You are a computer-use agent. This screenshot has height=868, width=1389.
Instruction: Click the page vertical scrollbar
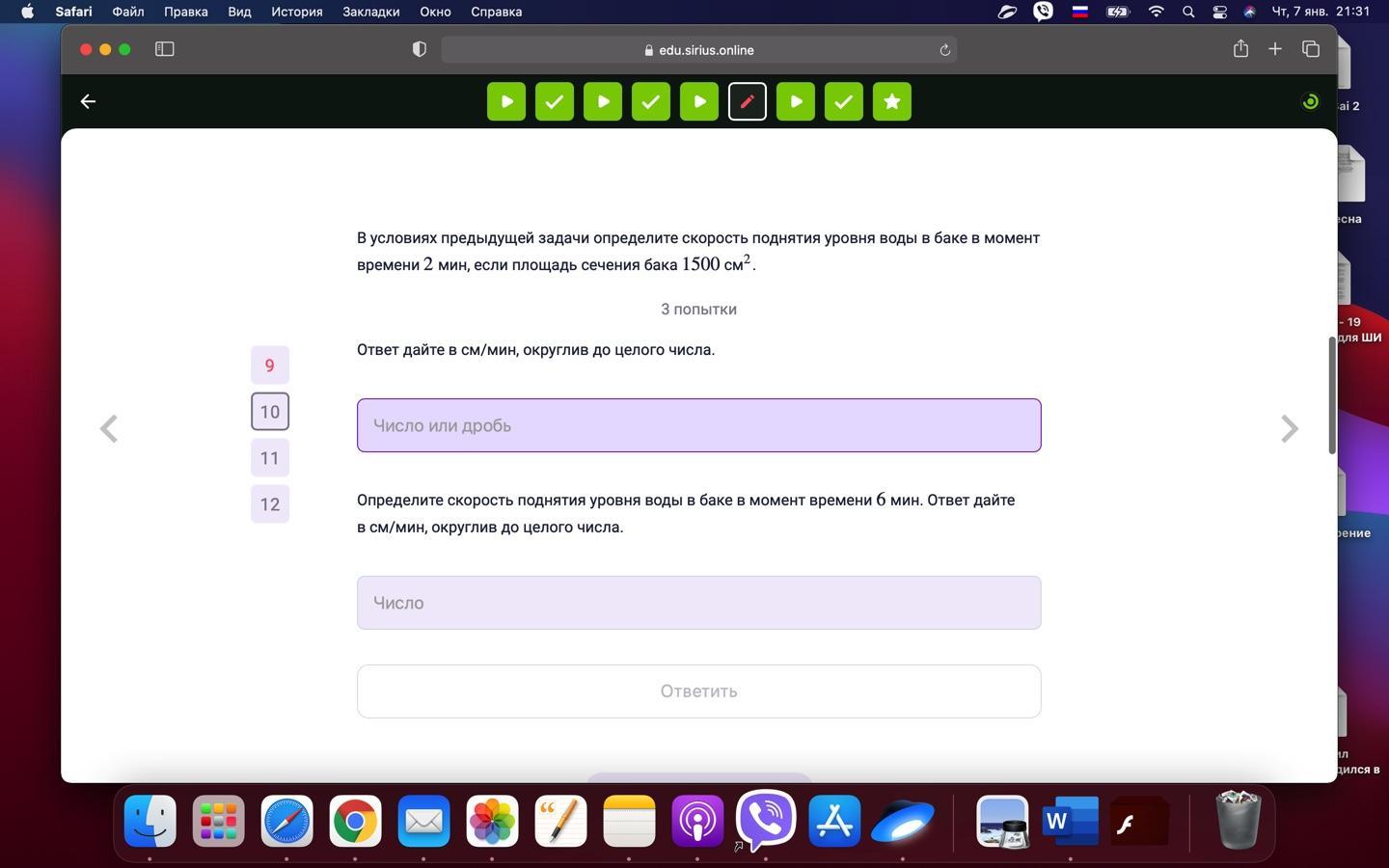pyautogui.click(x=1332, y=395)
